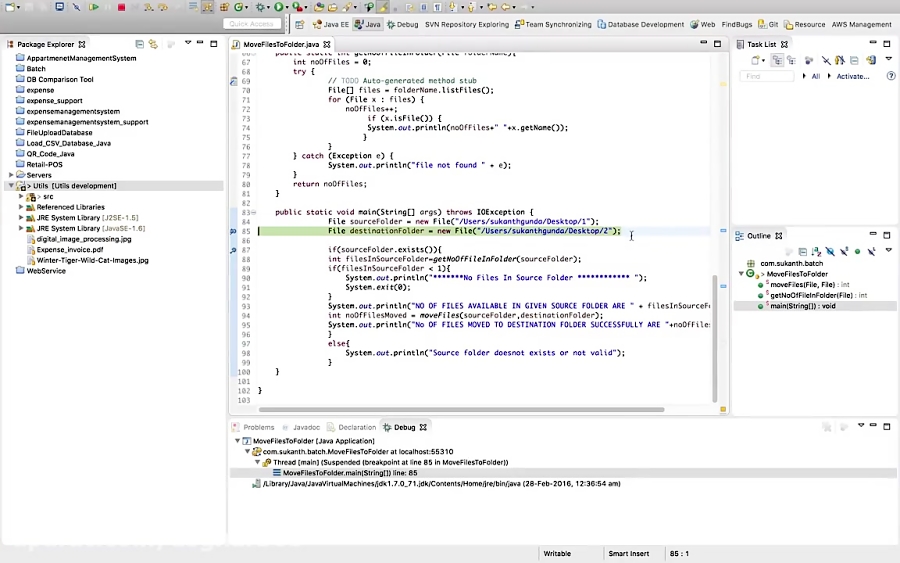Toggle Link with Editor in Package Explorer
The image size is (900, 563).
(x=153, y=44)
